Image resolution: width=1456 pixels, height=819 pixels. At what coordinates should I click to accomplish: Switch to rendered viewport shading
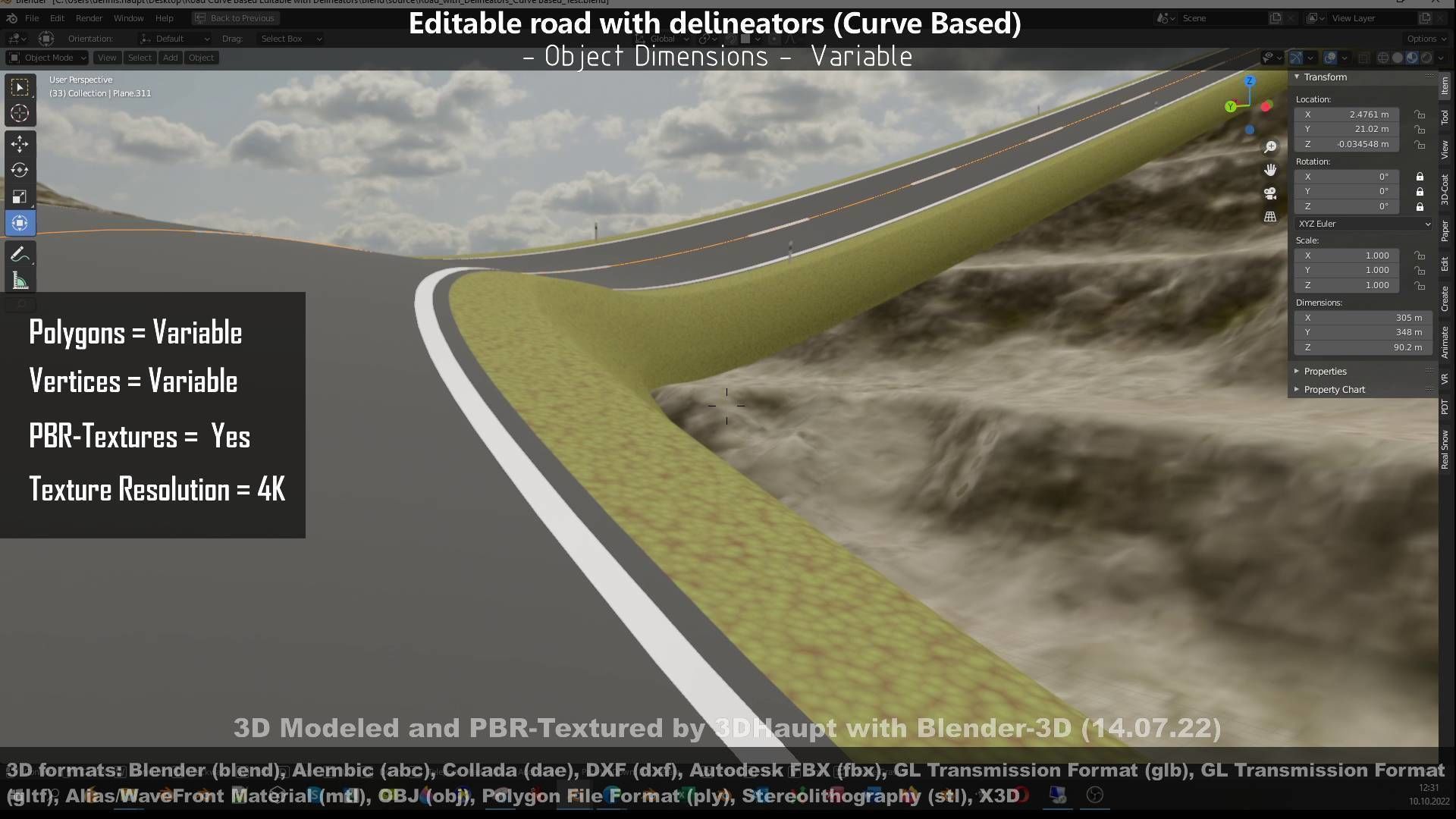click(x=1426, y=58)
